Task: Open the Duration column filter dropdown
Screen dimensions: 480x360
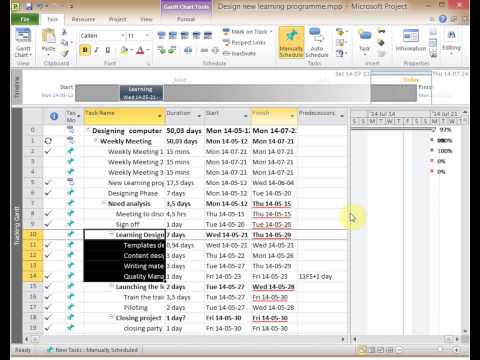Action: (x=199, y=116)
